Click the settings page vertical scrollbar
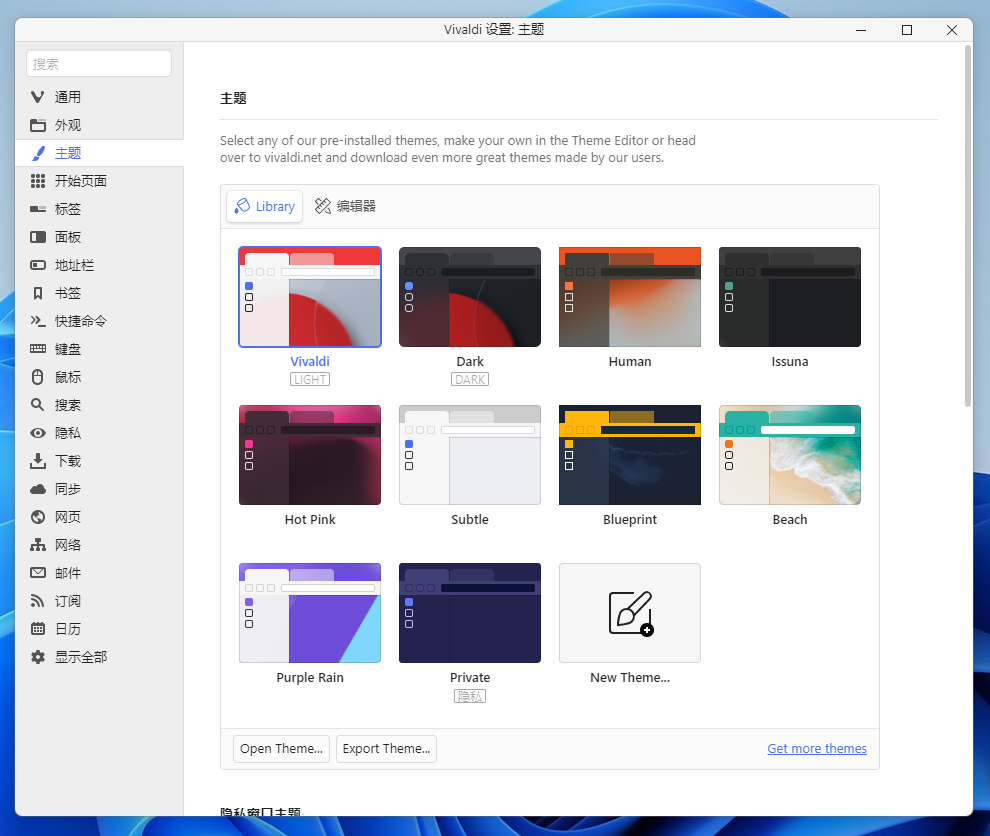The height and width of the screenshot is (836, 990). coord(967,226)
